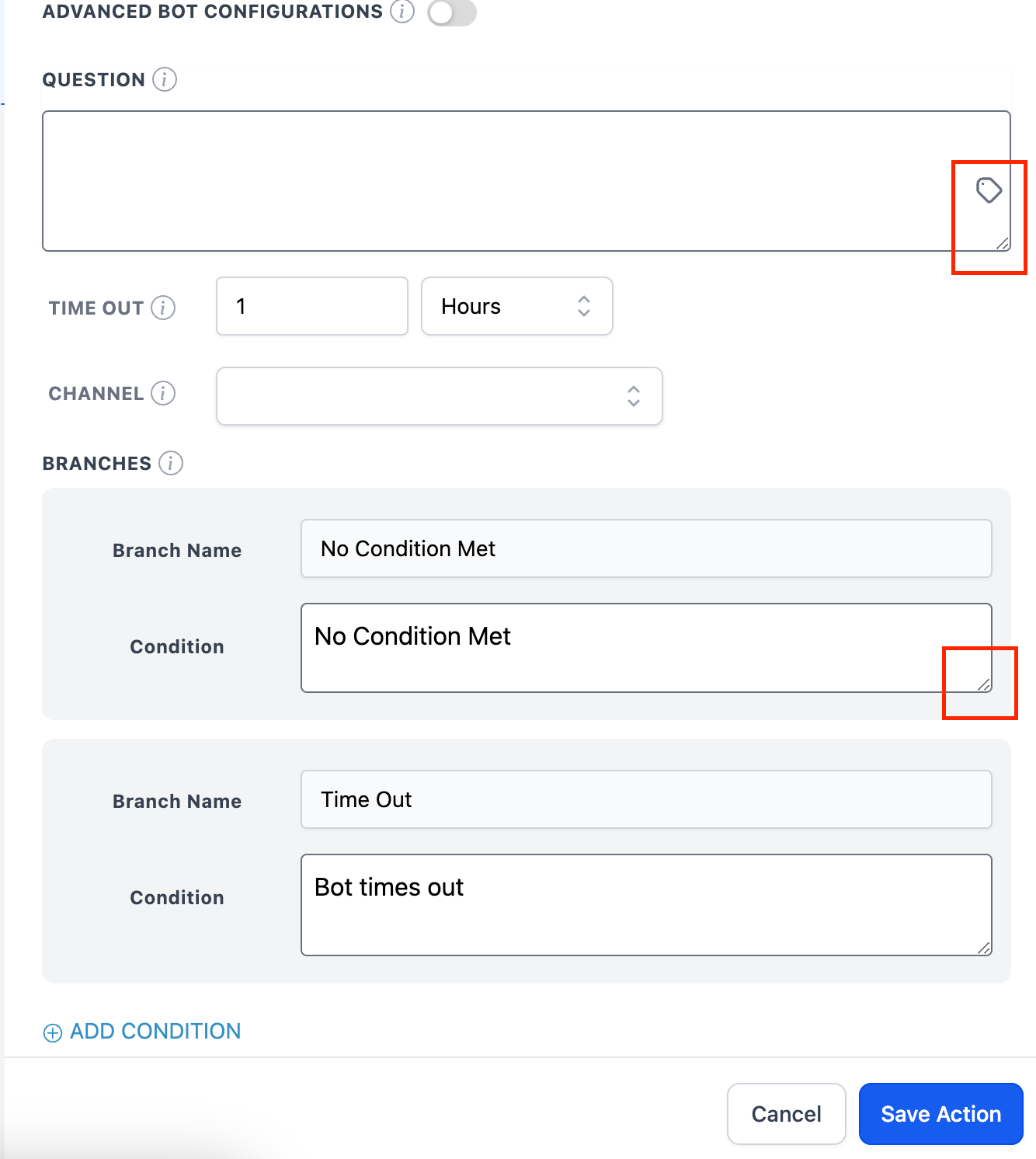The height and width of the screenshot is (1159, 1036).
Task: Click resize handle of the Question textarea
Action: [x=1003, y=244]
